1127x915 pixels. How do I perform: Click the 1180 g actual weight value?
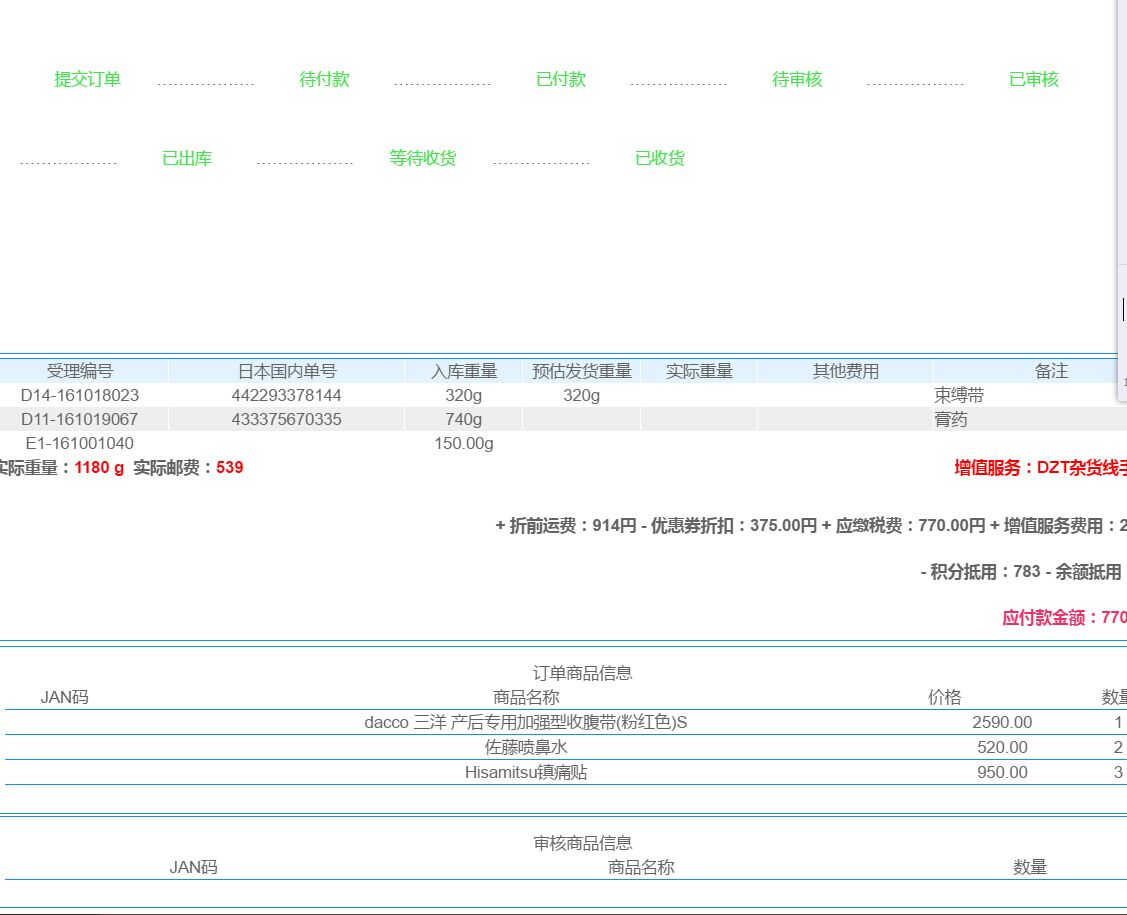click(99, 468)
